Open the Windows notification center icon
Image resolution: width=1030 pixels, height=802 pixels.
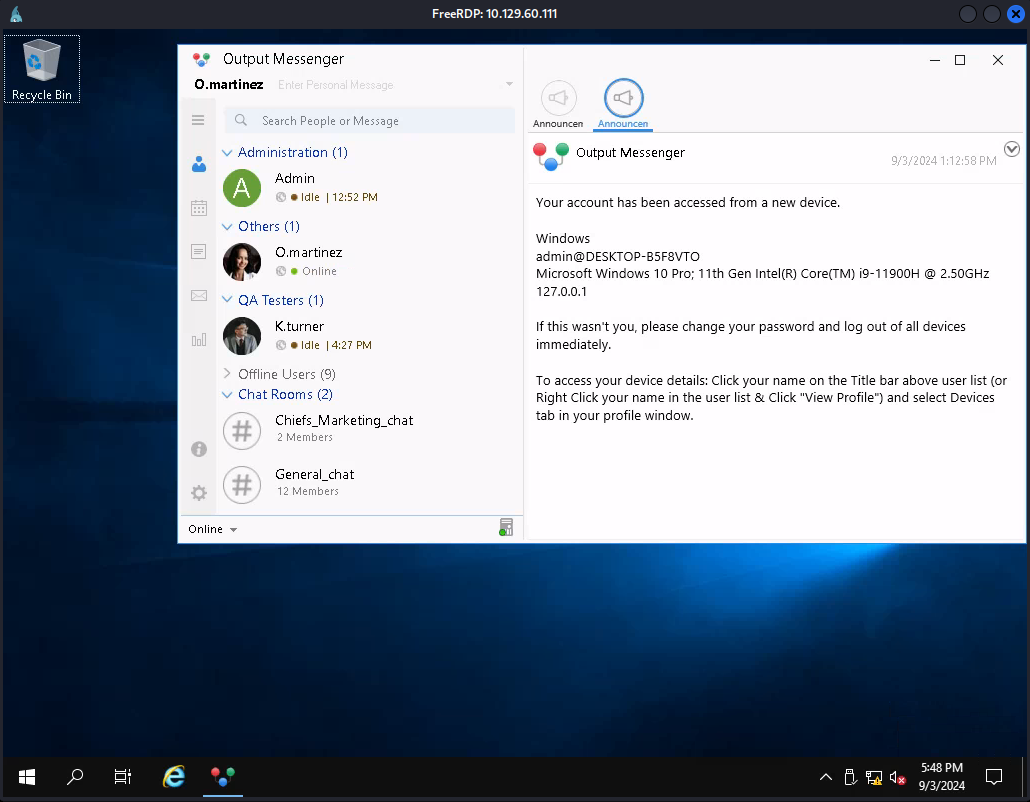[x=994, y=777]
